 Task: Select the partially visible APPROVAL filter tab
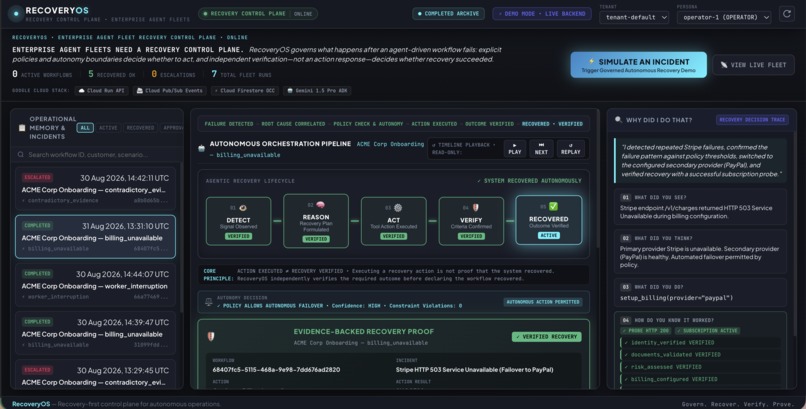[172, 127]
